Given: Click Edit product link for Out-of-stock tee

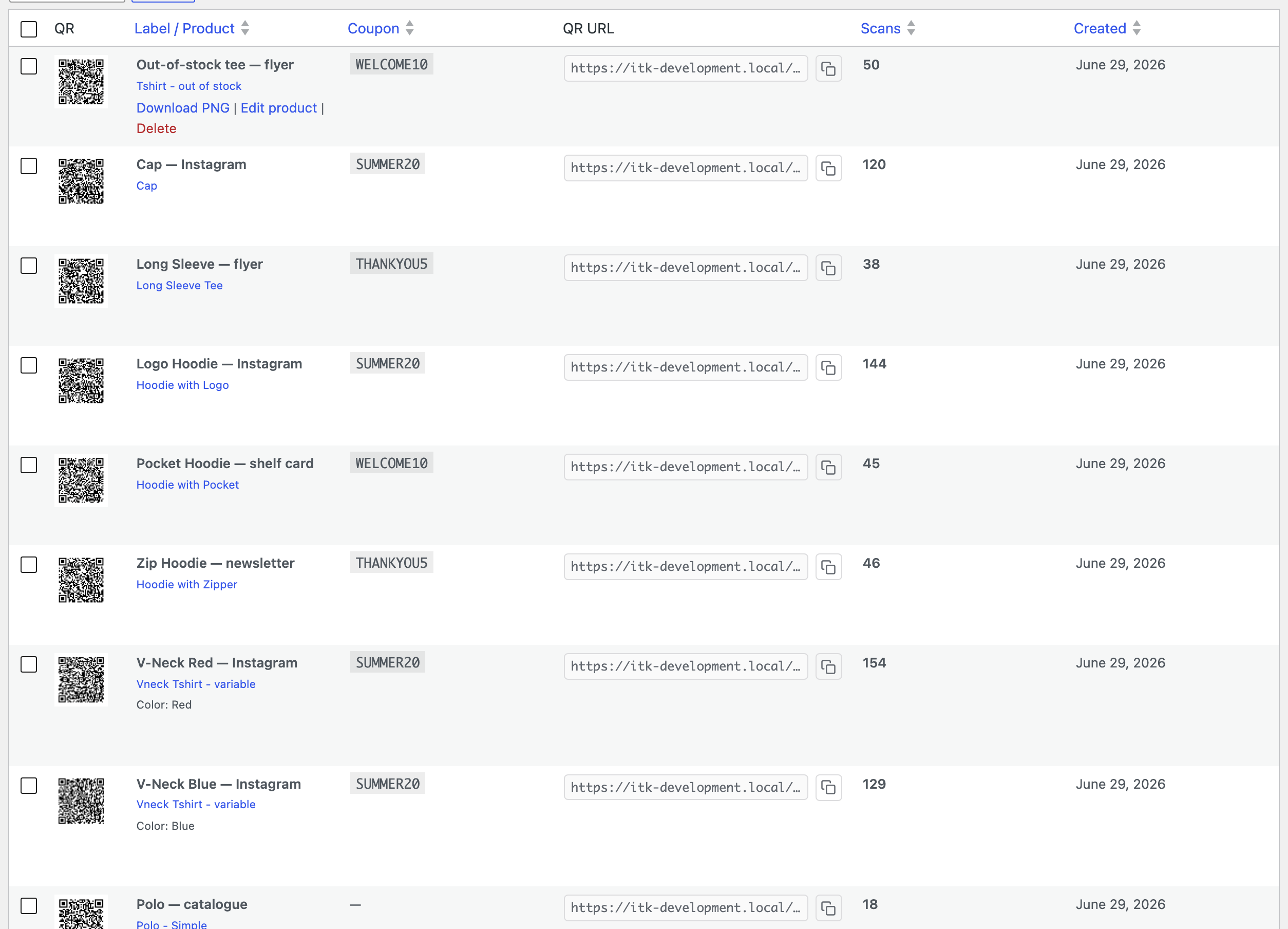Looking at the screenshot, I should point(278,108).
